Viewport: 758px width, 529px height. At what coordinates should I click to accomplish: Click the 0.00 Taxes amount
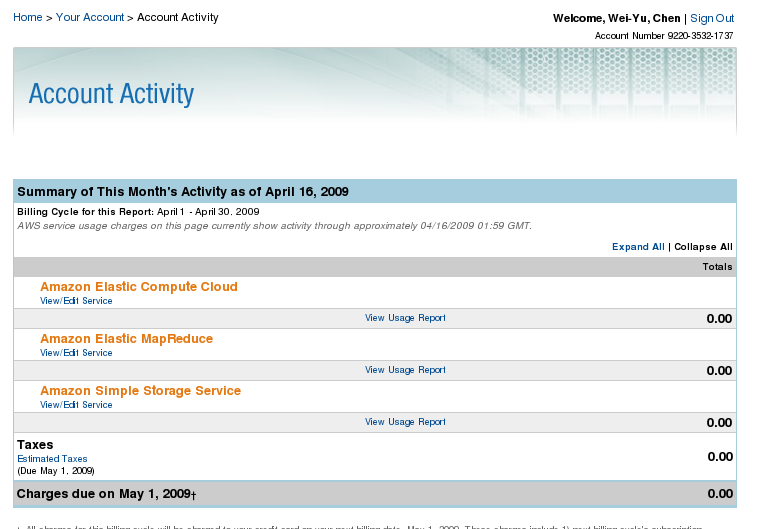(720, 457)
